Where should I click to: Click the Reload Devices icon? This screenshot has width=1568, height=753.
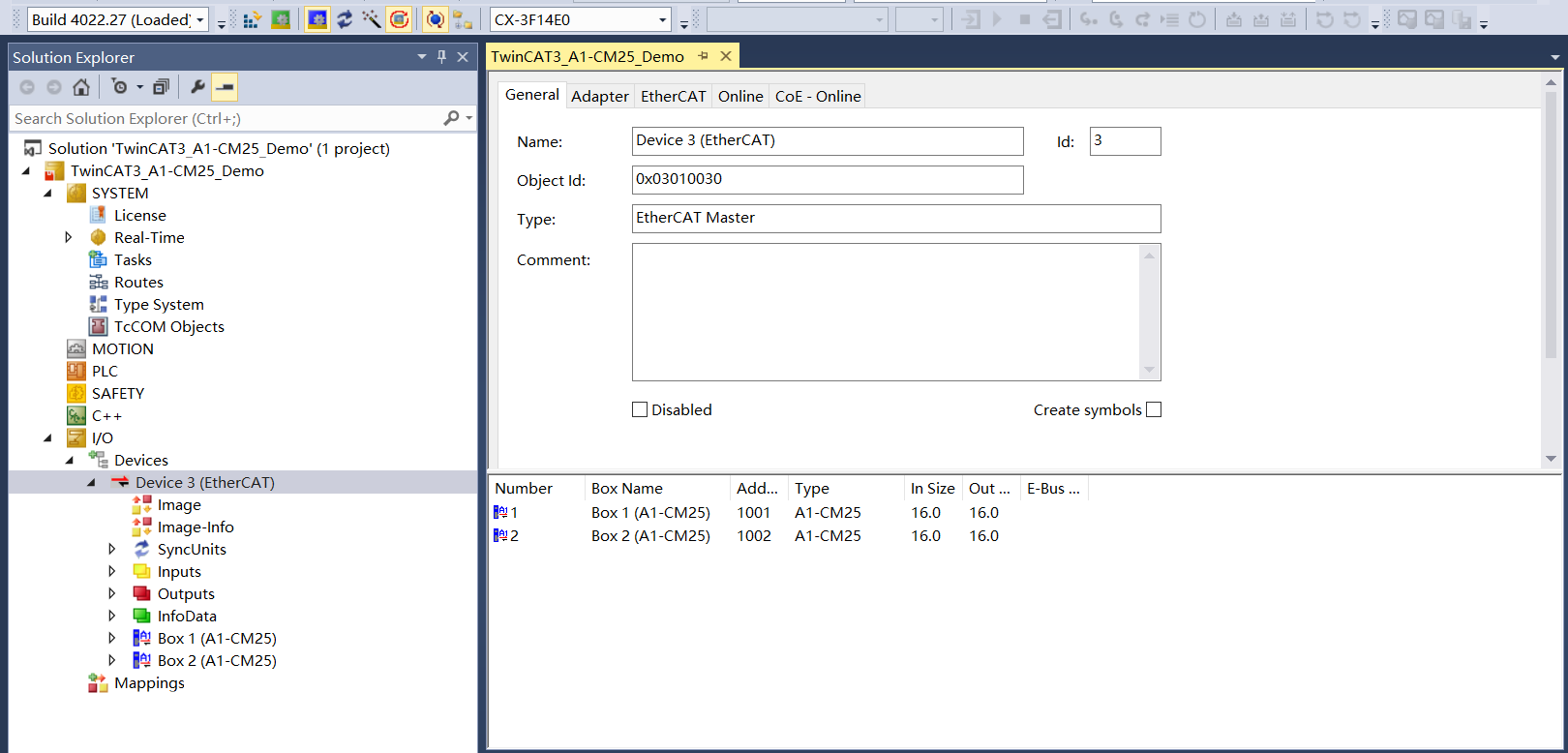point(345,19)
